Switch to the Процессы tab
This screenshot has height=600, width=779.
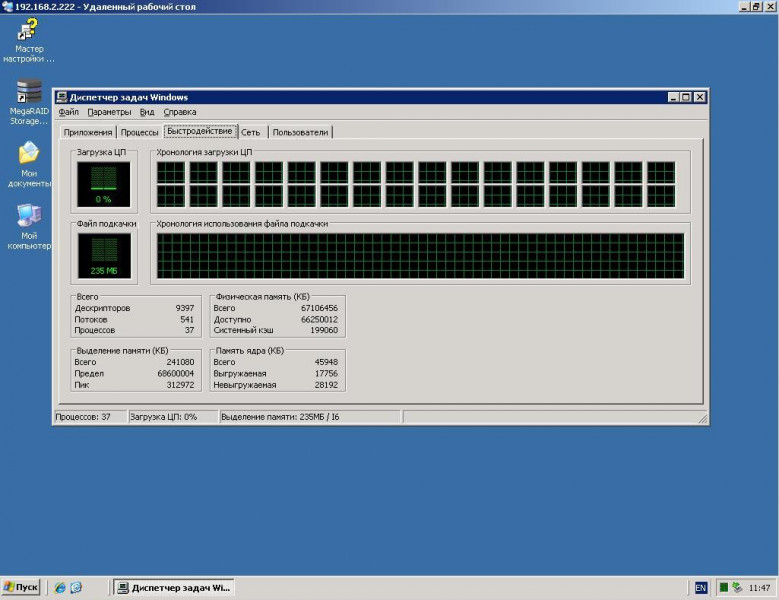(x=140, y=132)
